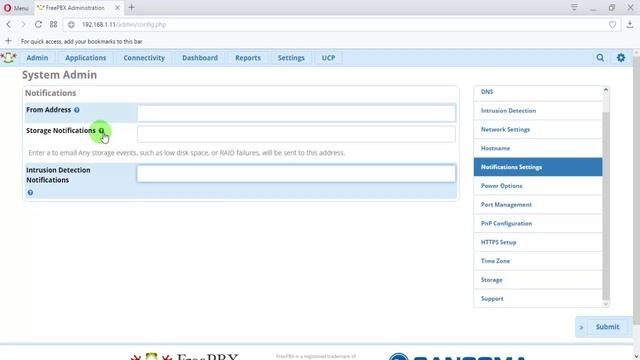Expand the arrow beside Submit
The height and width of the screenshot is (360, 640).
tap(581, 327)
